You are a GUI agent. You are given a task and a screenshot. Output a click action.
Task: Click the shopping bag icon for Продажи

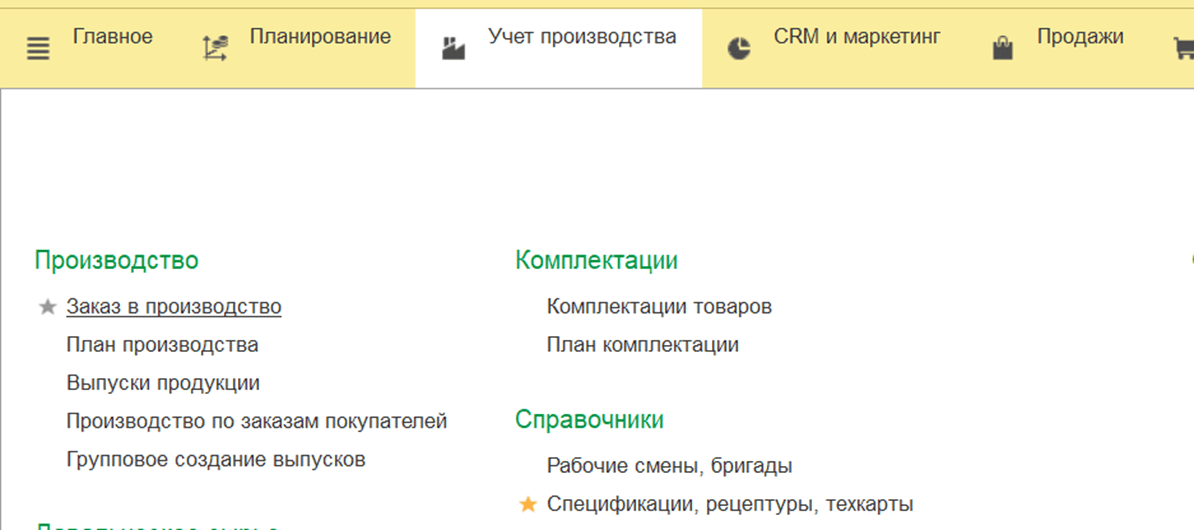[1003, 48]
